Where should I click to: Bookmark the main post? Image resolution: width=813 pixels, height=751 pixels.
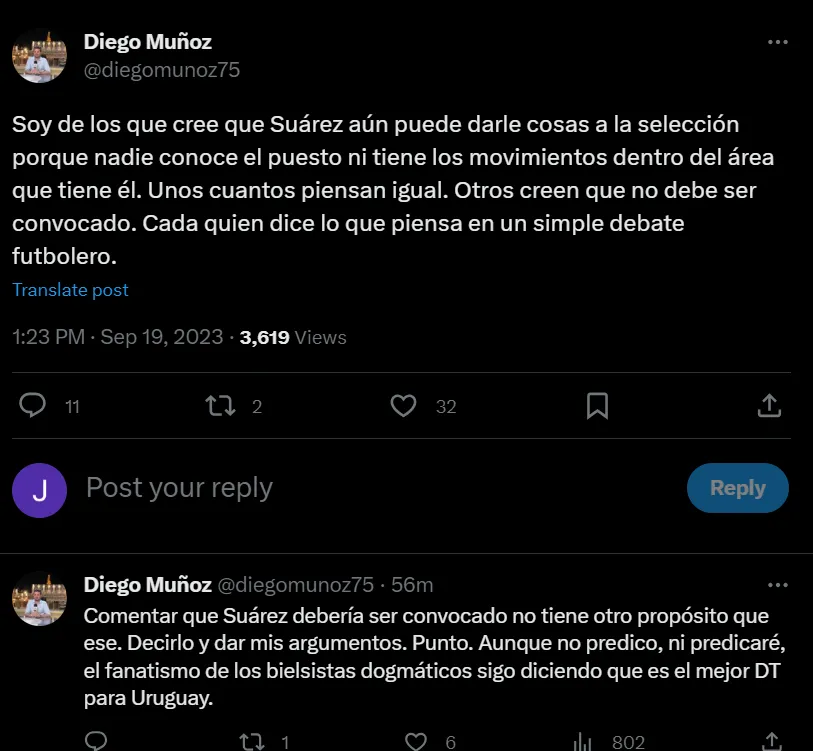[x=597, y=406]
